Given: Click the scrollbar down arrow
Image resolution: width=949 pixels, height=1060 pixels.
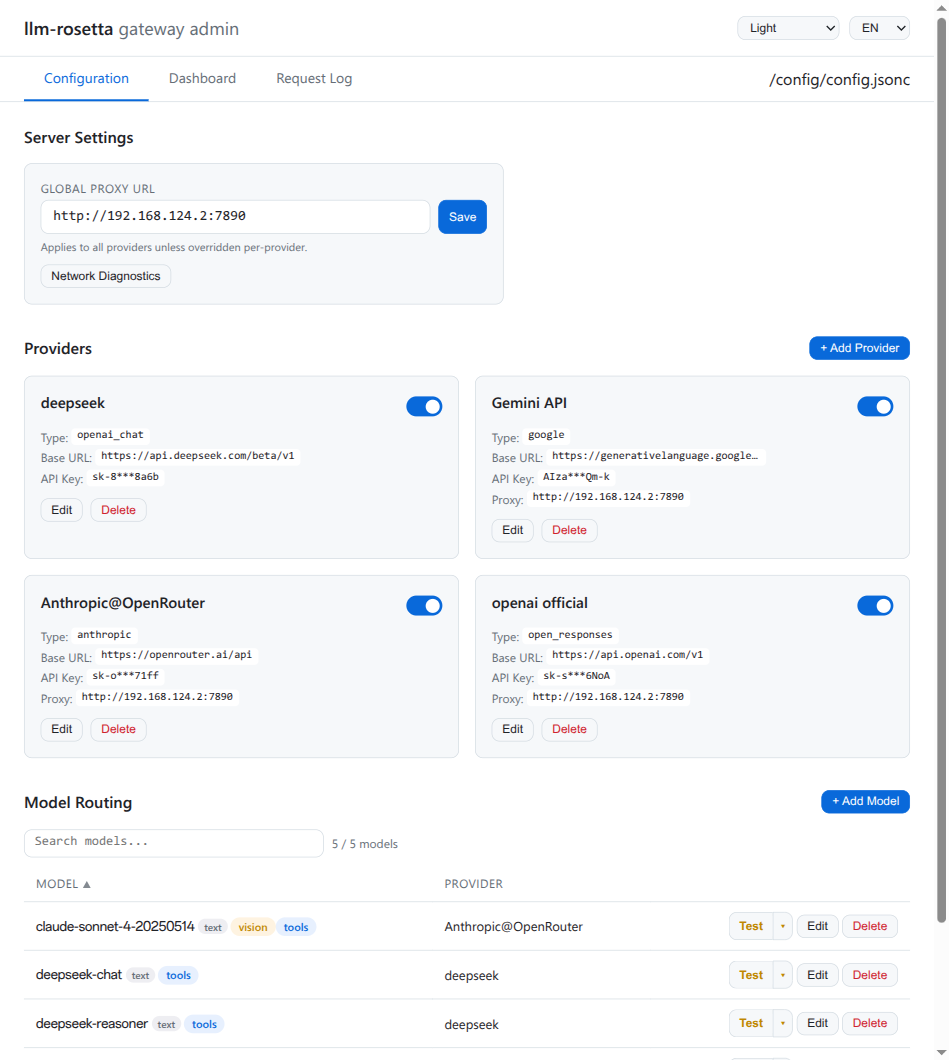Looking at the screenshot, I should [x=942, y=1053].
